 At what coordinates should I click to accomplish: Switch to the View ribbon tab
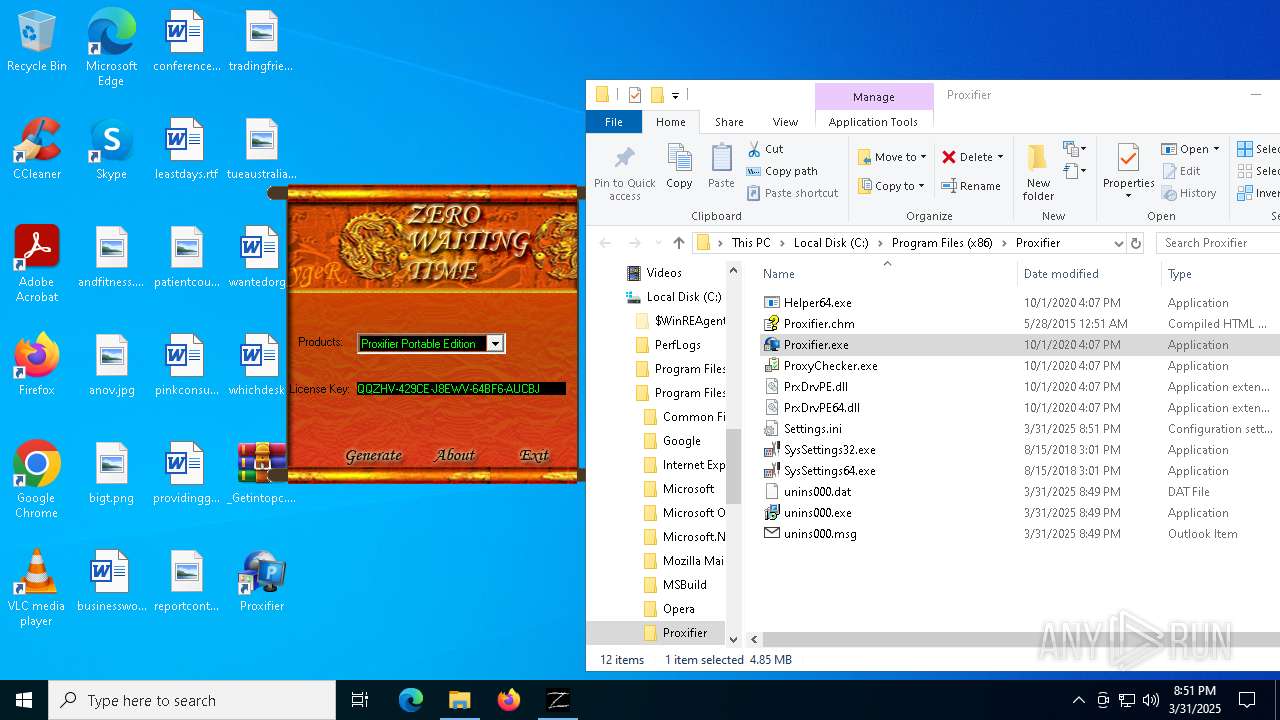pos(785,122)
